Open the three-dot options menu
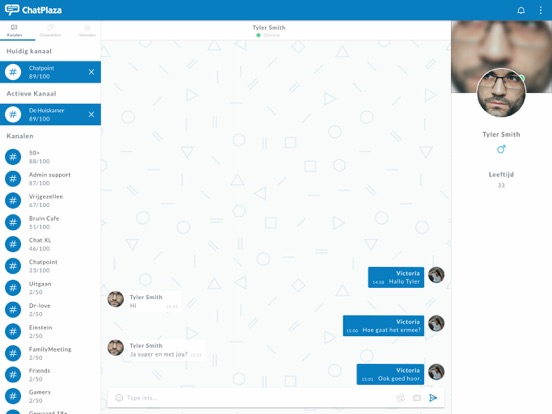 coord(541,10)
